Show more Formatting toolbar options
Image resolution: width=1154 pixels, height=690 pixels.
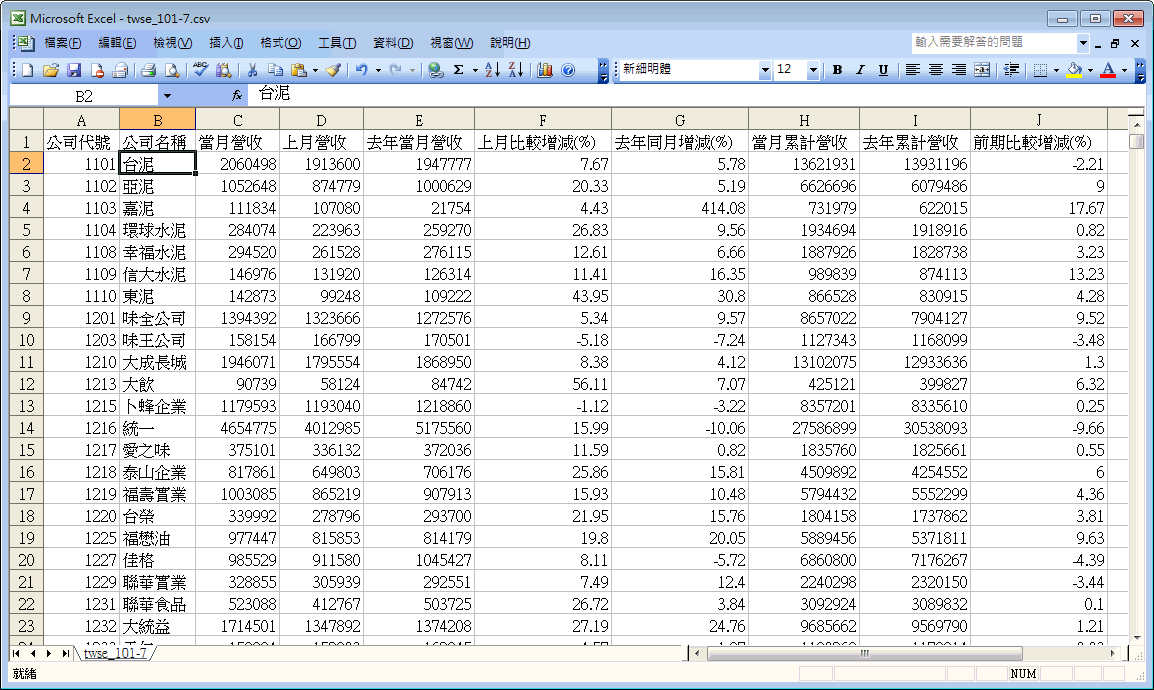(1140, 70)
